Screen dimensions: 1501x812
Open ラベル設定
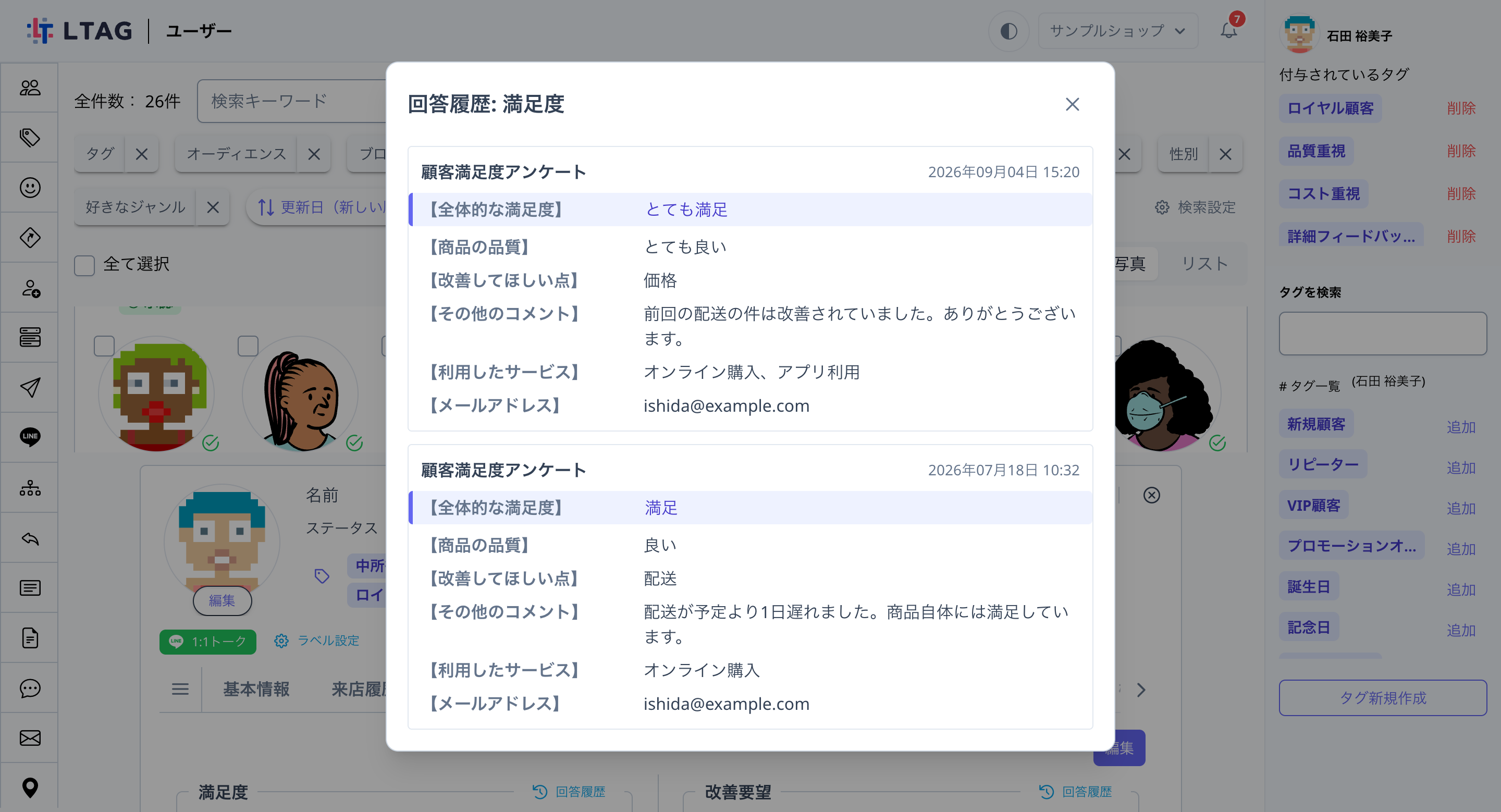(x=317, y=641)
